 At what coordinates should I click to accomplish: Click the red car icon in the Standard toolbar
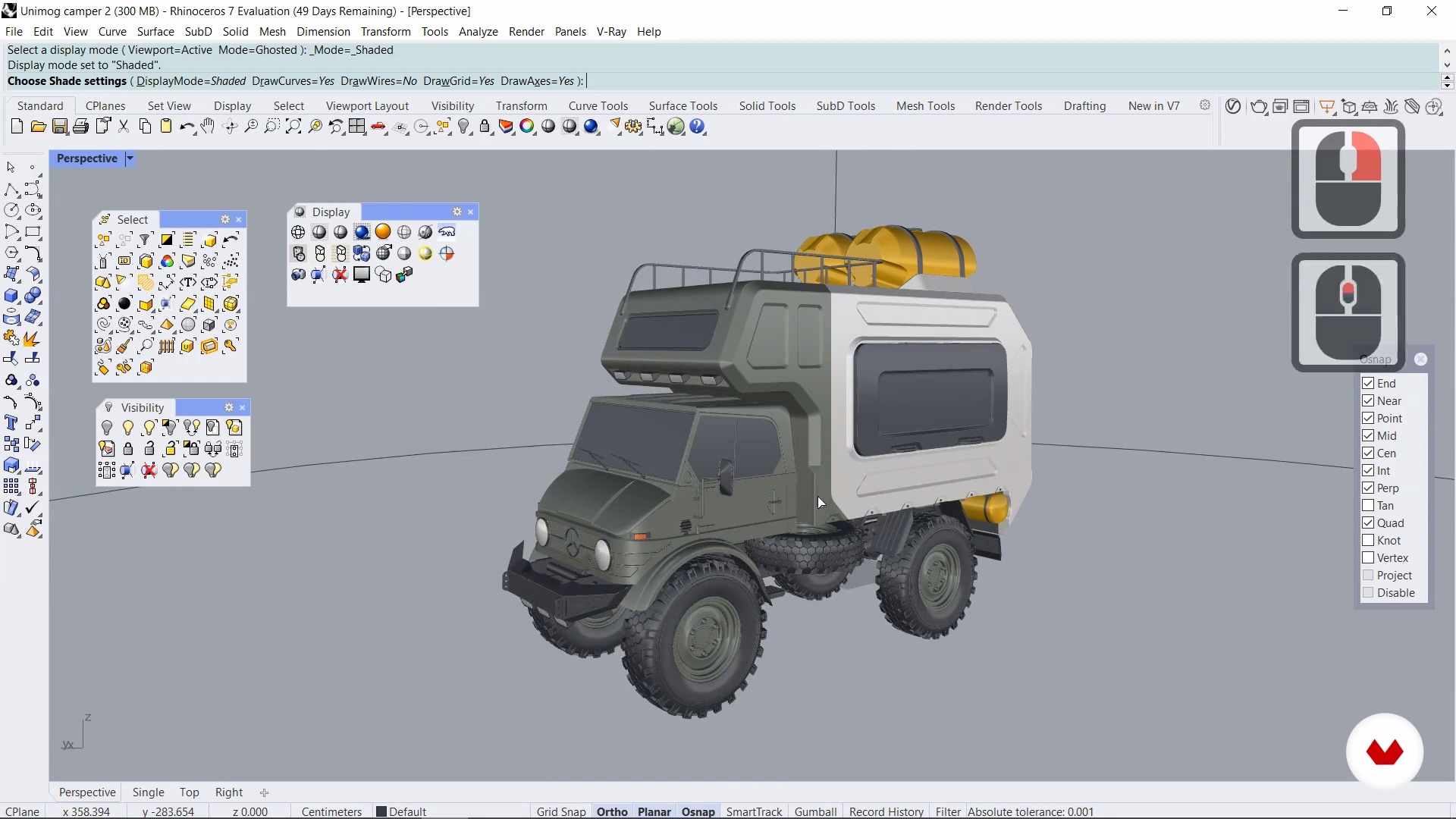click(379, 127)
